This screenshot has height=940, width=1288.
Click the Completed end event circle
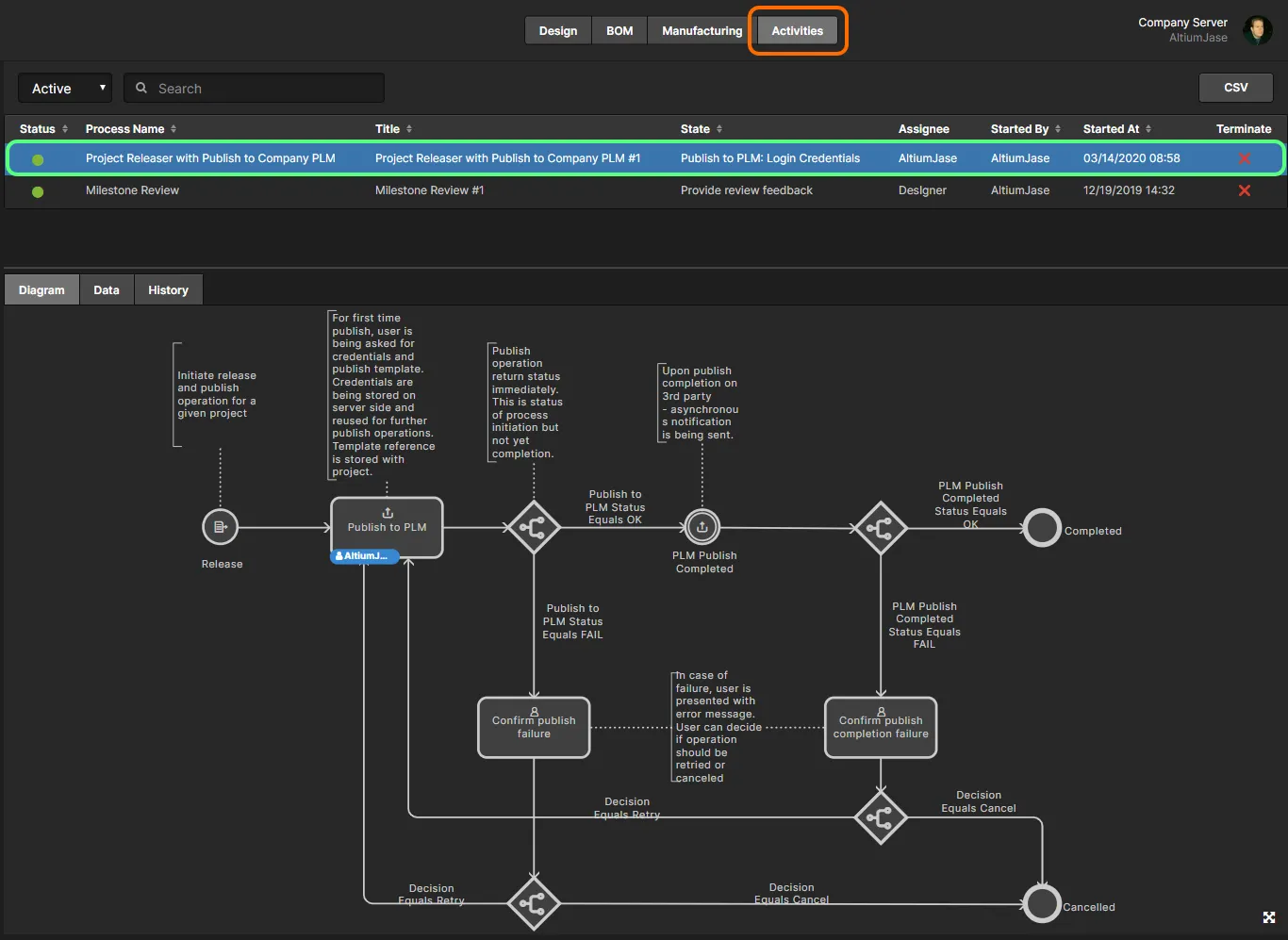[x=1042, y=528]
